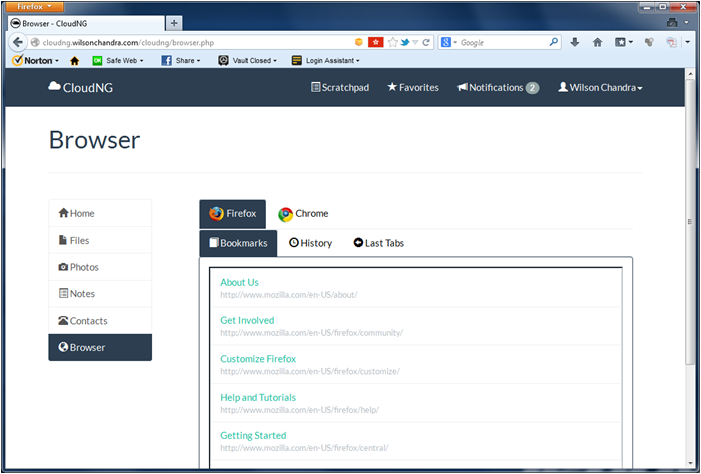The width and height of the screenshot is (701, 474).
Task: Open the About Us bookmark
Action: [x=239, y=282]
